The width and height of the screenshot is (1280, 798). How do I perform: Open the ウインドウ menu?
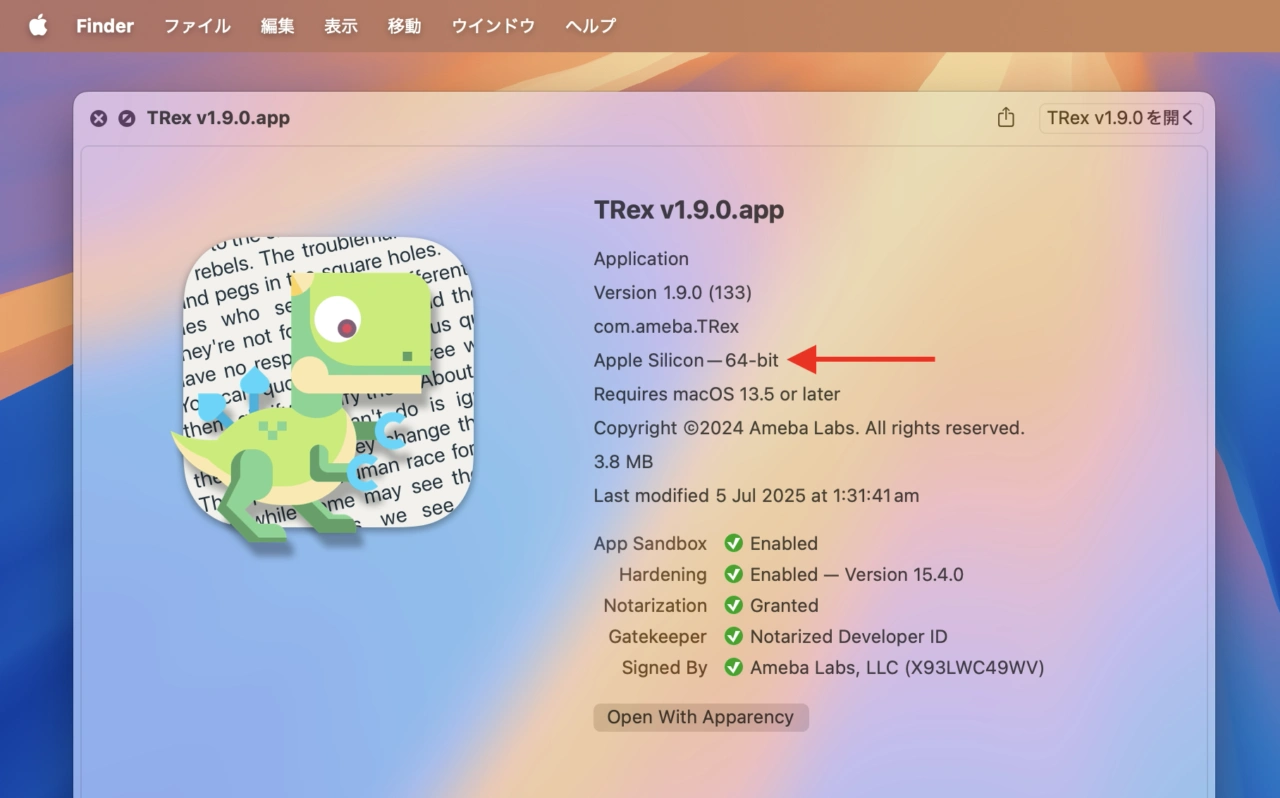pos(493,26)
